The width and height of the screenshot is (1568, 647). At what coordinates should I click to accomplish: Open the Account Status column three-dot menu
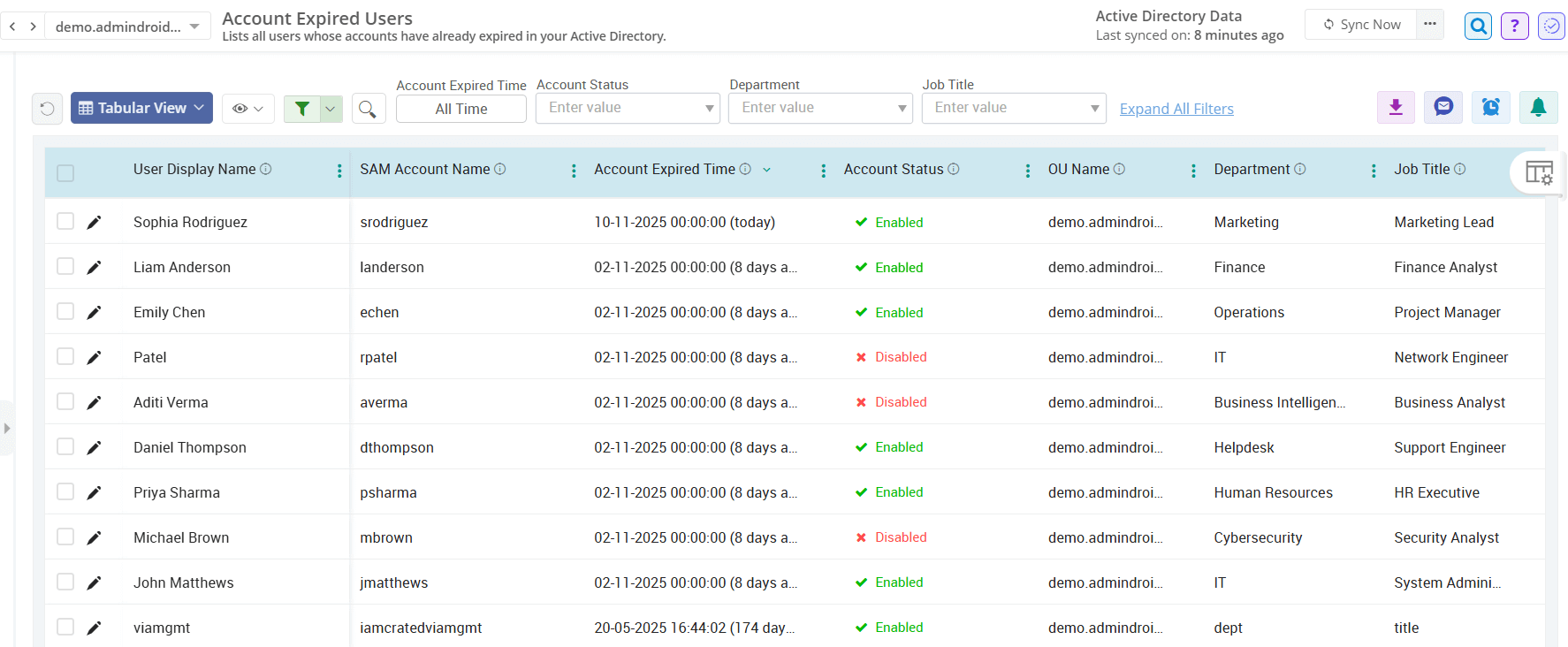click(x=1027, y=171)
